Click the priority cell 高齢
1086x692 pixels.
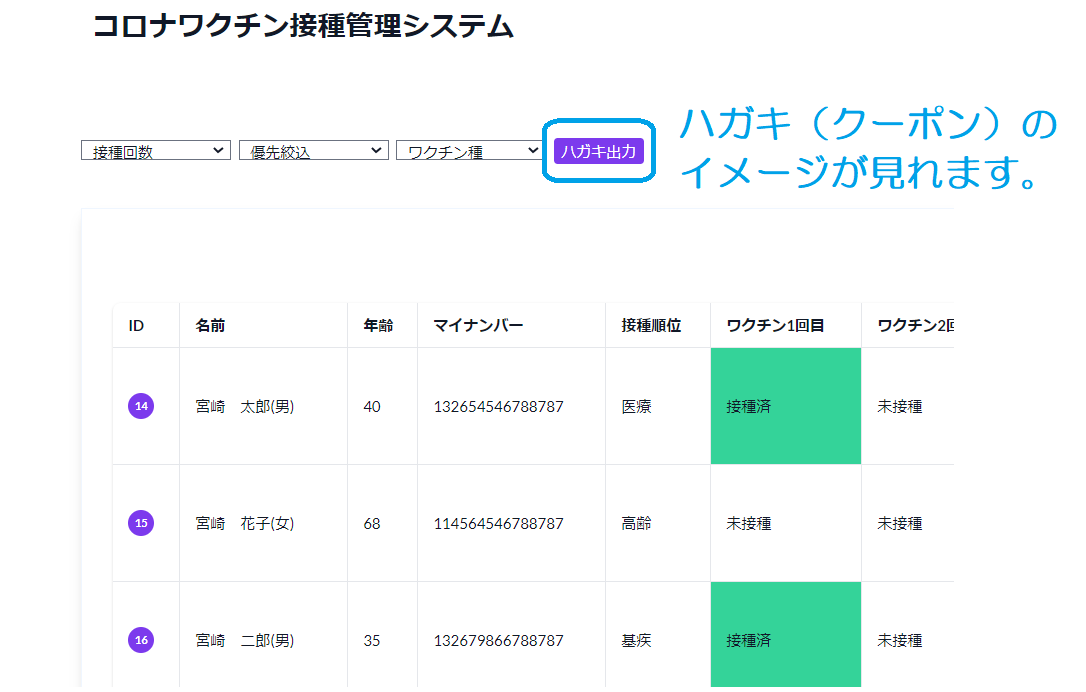[637, 524]
